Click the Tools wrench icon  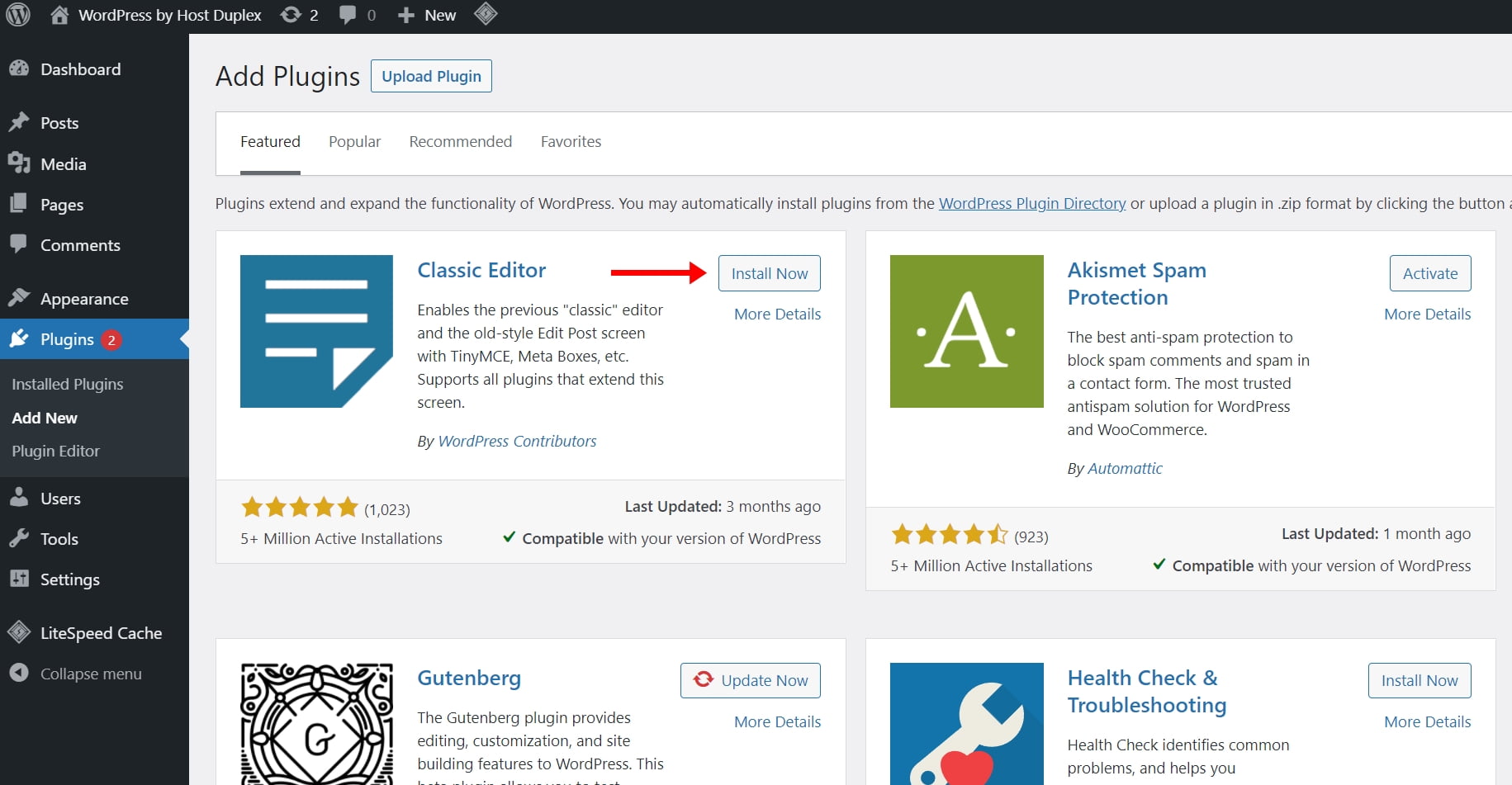tap(19, 538)
